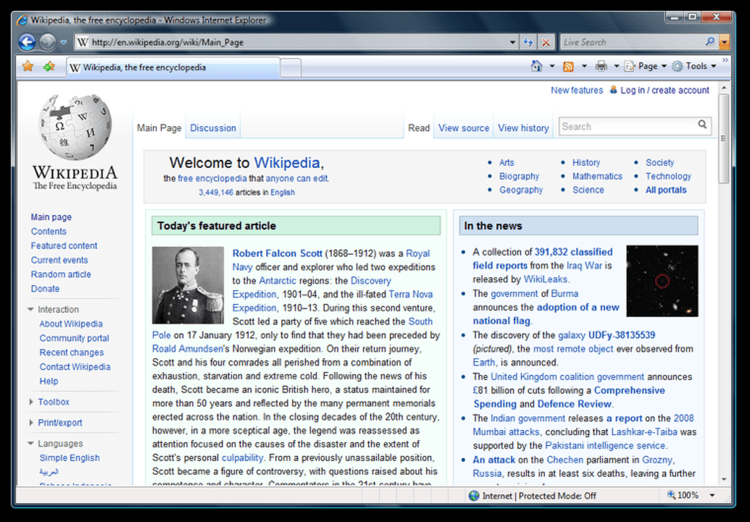Open the Tools menu
Screen dimensions: 750x522
click(x=694, y=66)
